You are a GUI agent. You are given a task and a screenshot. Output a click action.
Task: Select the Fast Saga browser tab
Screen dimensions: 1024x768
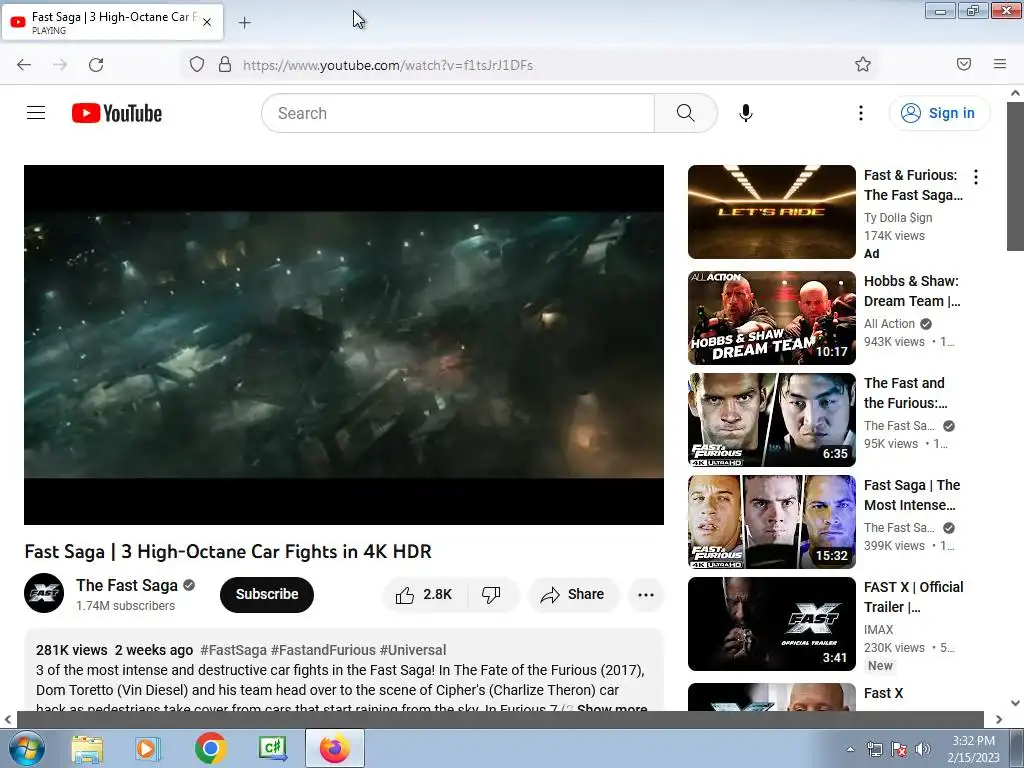tap(112, 22)
